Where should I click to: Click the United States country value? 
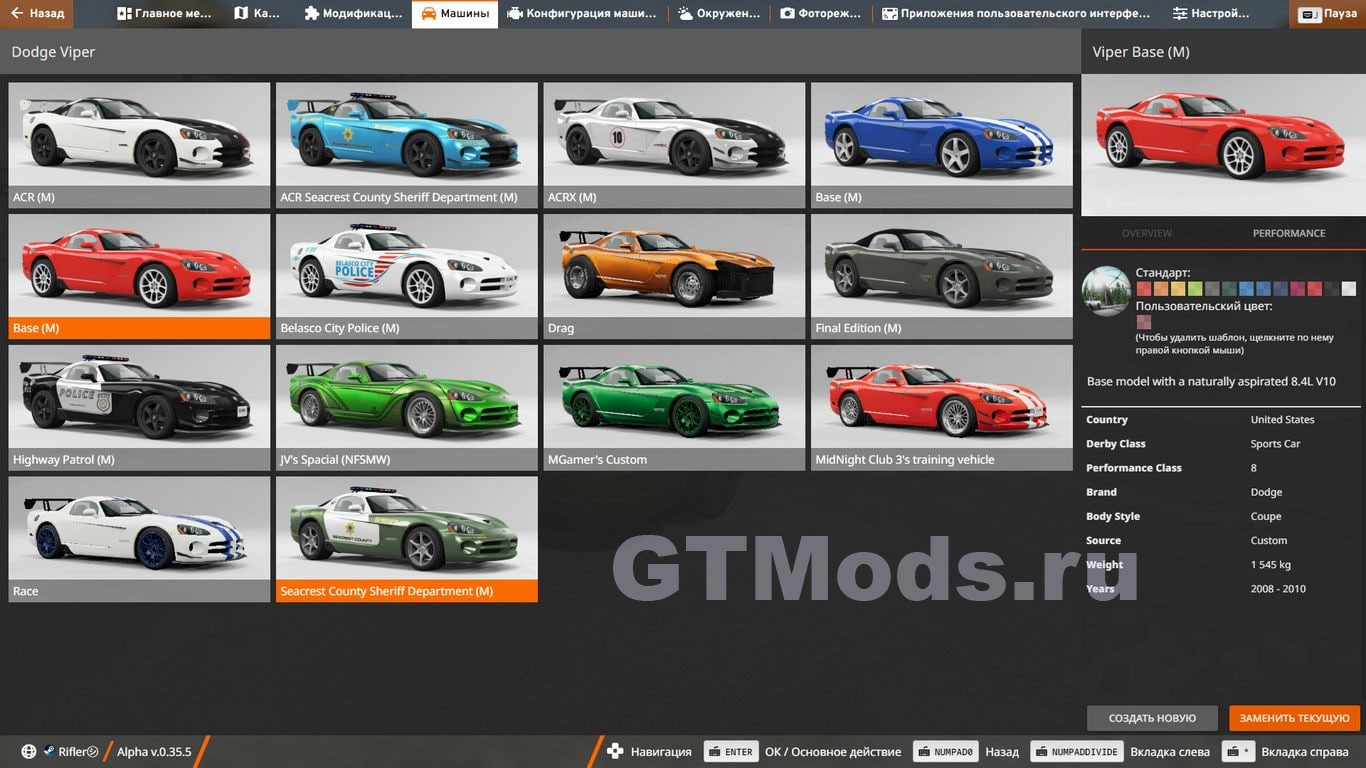[1282, 420]
